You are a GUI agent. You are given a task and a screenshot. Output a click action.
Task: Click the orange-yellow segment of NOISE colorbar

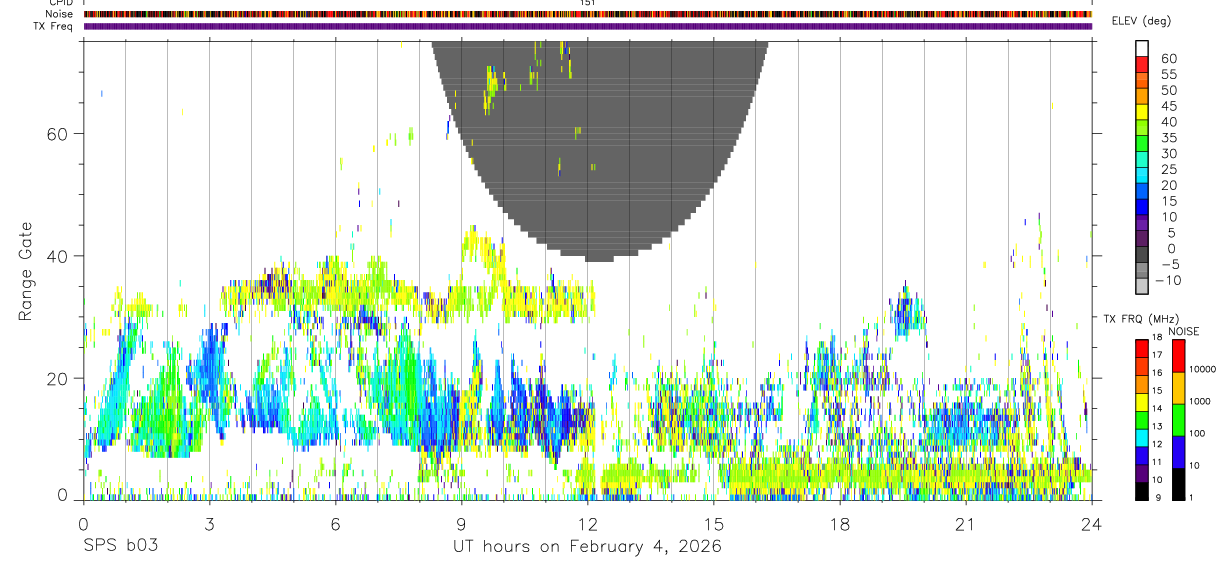point(1179,388)
